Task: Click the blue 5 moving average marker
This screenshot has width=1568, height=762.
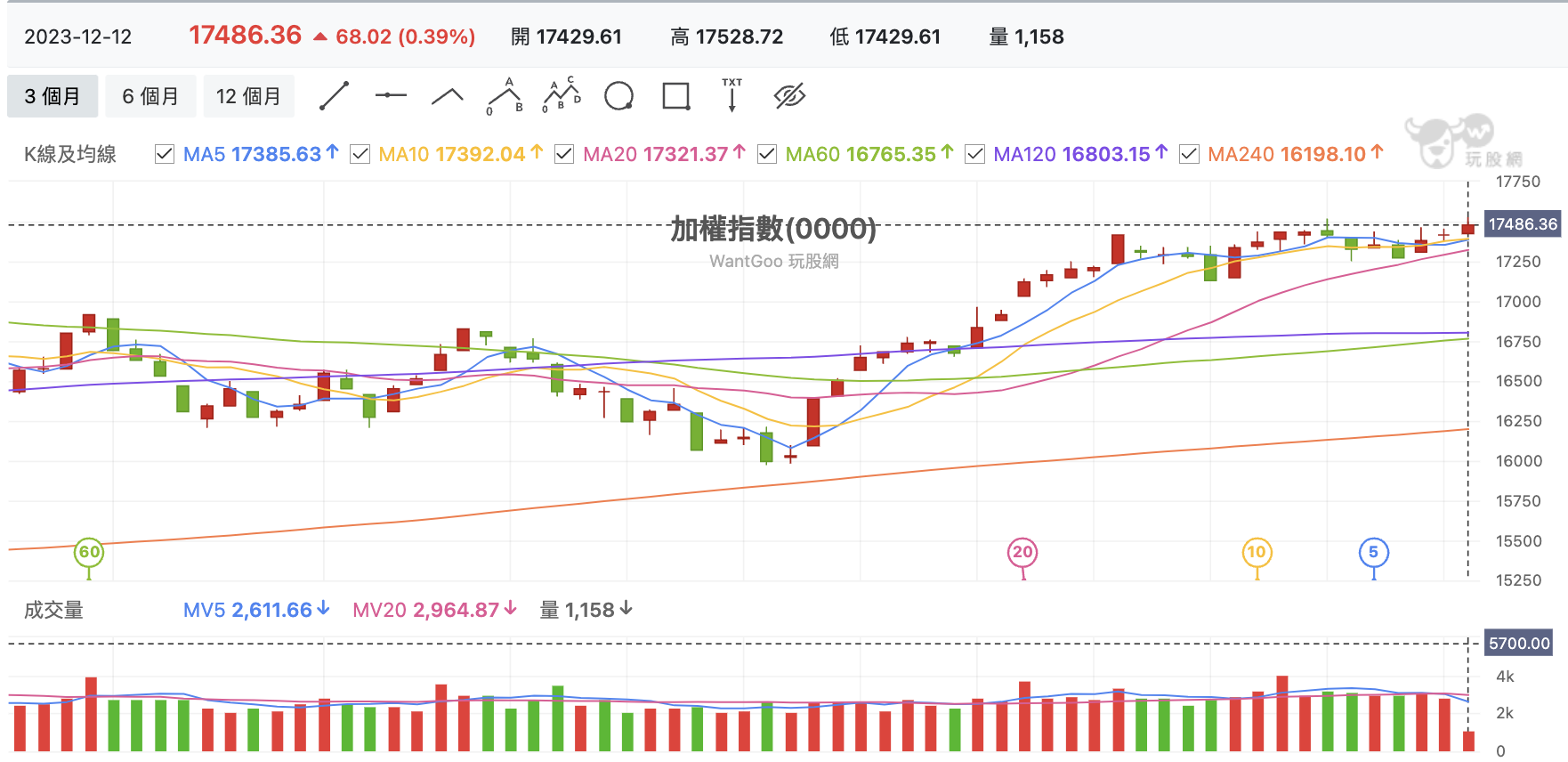Action: (1374, 553)
